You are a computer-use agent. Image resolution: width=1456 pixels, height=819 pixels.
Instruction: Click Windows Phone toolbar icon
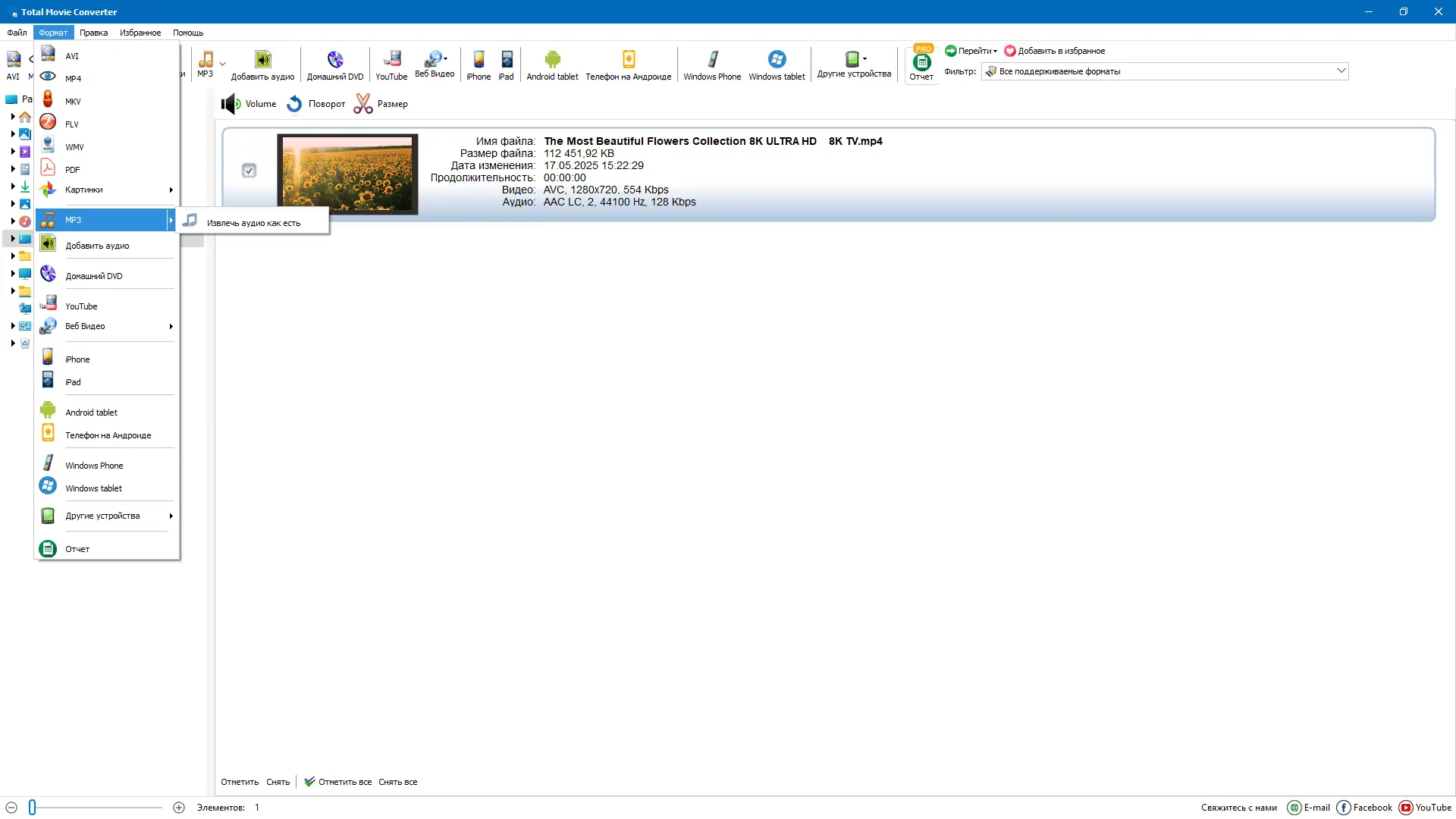pos(712,60)
